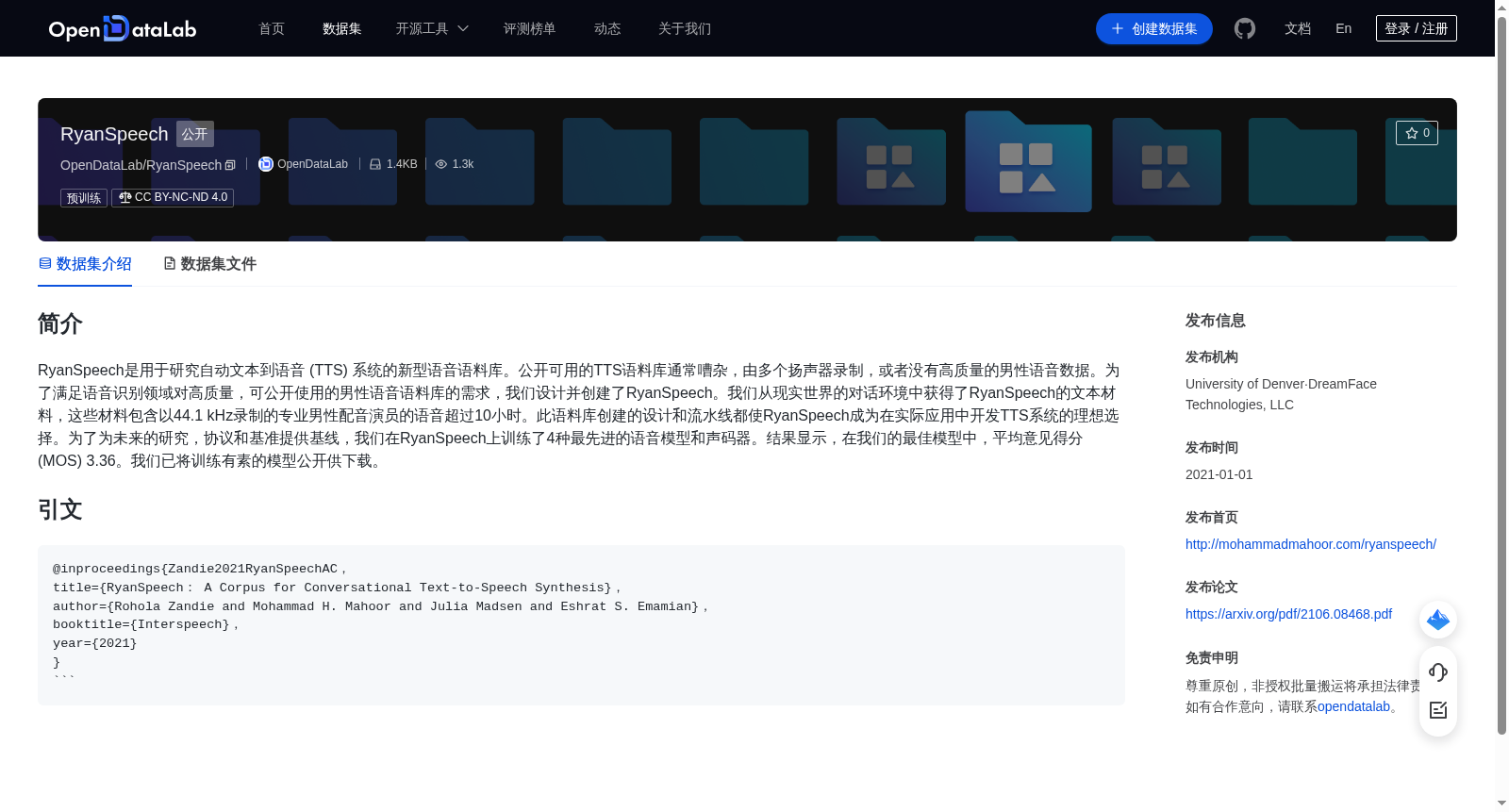Open the 文档 link
This screenshot has height=812, width=1509.
point(1298,28)
